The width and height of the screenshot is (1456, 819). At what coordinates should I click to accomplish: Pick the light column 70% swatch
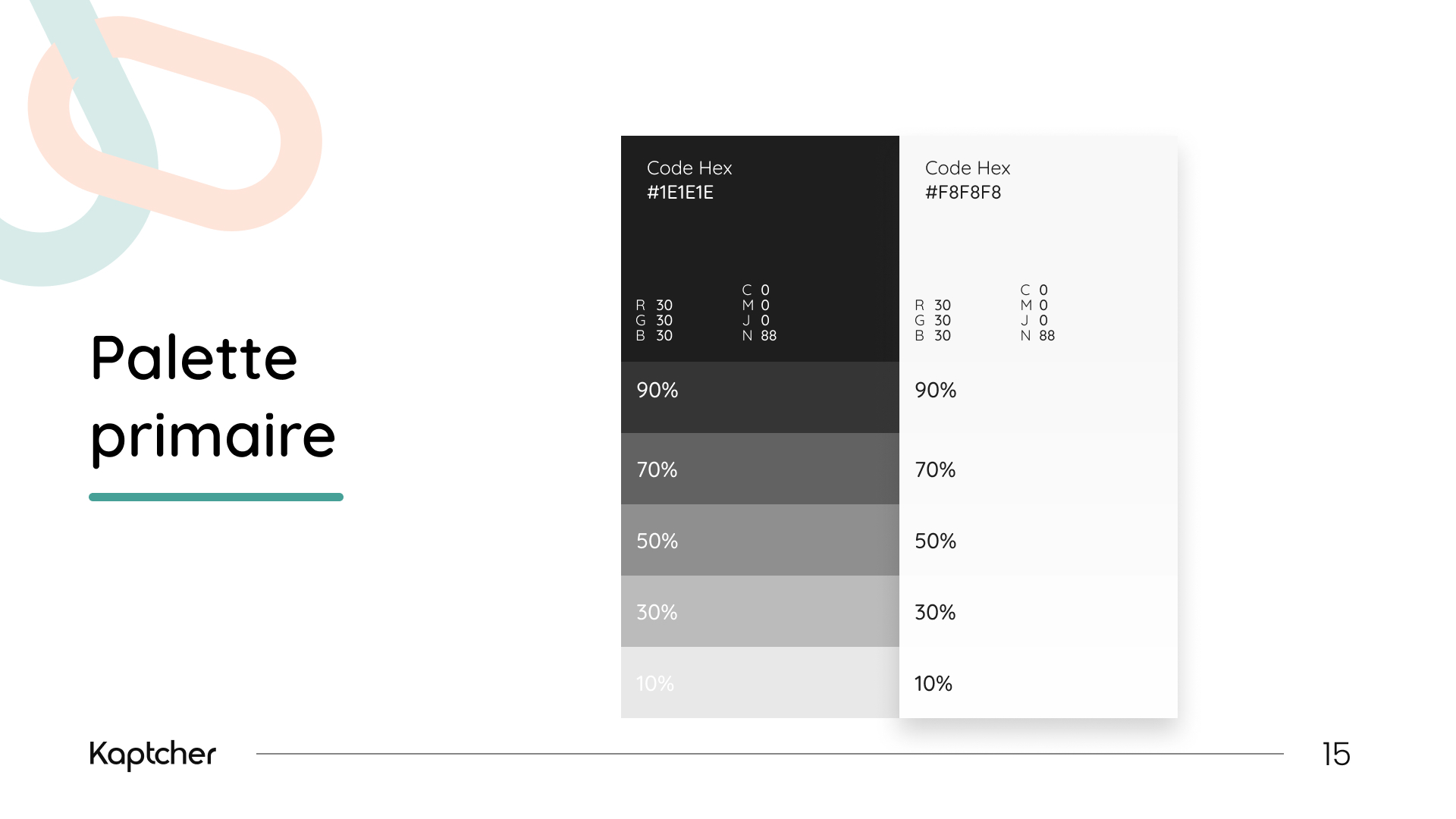click(1038, 469)
